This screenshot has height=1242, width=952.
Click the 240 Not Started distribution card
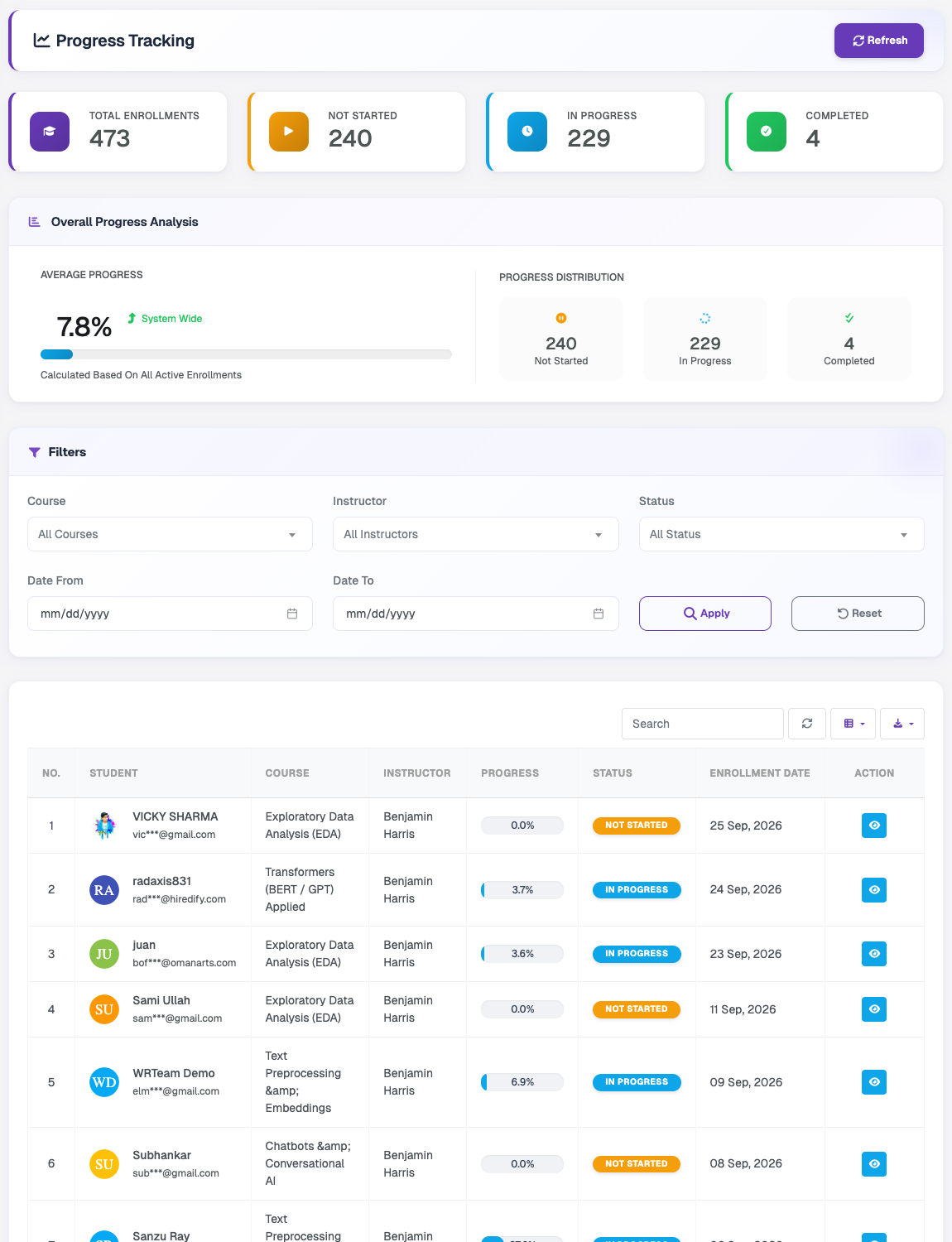coord(561,339)
